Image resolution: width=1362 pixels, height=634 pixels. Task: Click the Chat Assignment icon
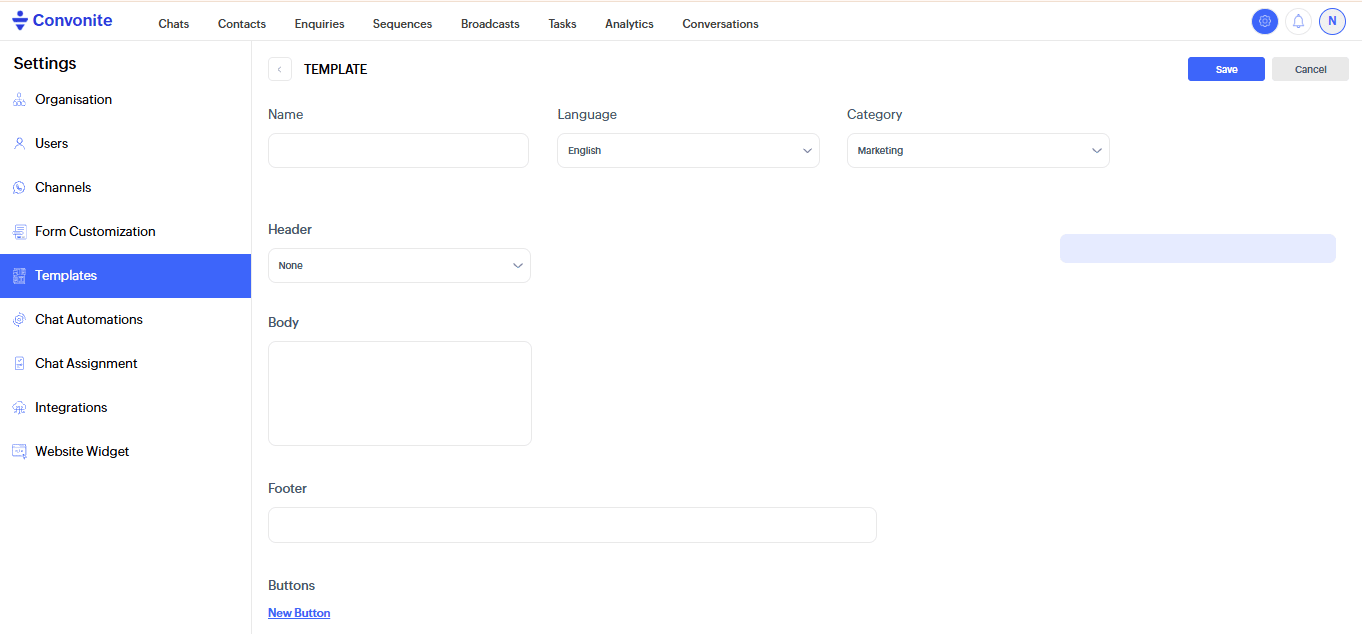tap(19, 364)
